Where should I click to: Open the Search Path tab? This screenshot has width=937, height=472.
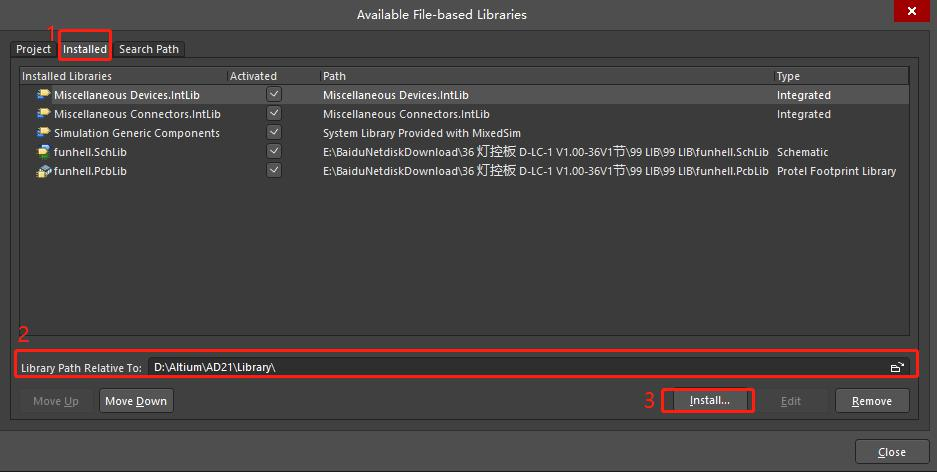[149, 49]
